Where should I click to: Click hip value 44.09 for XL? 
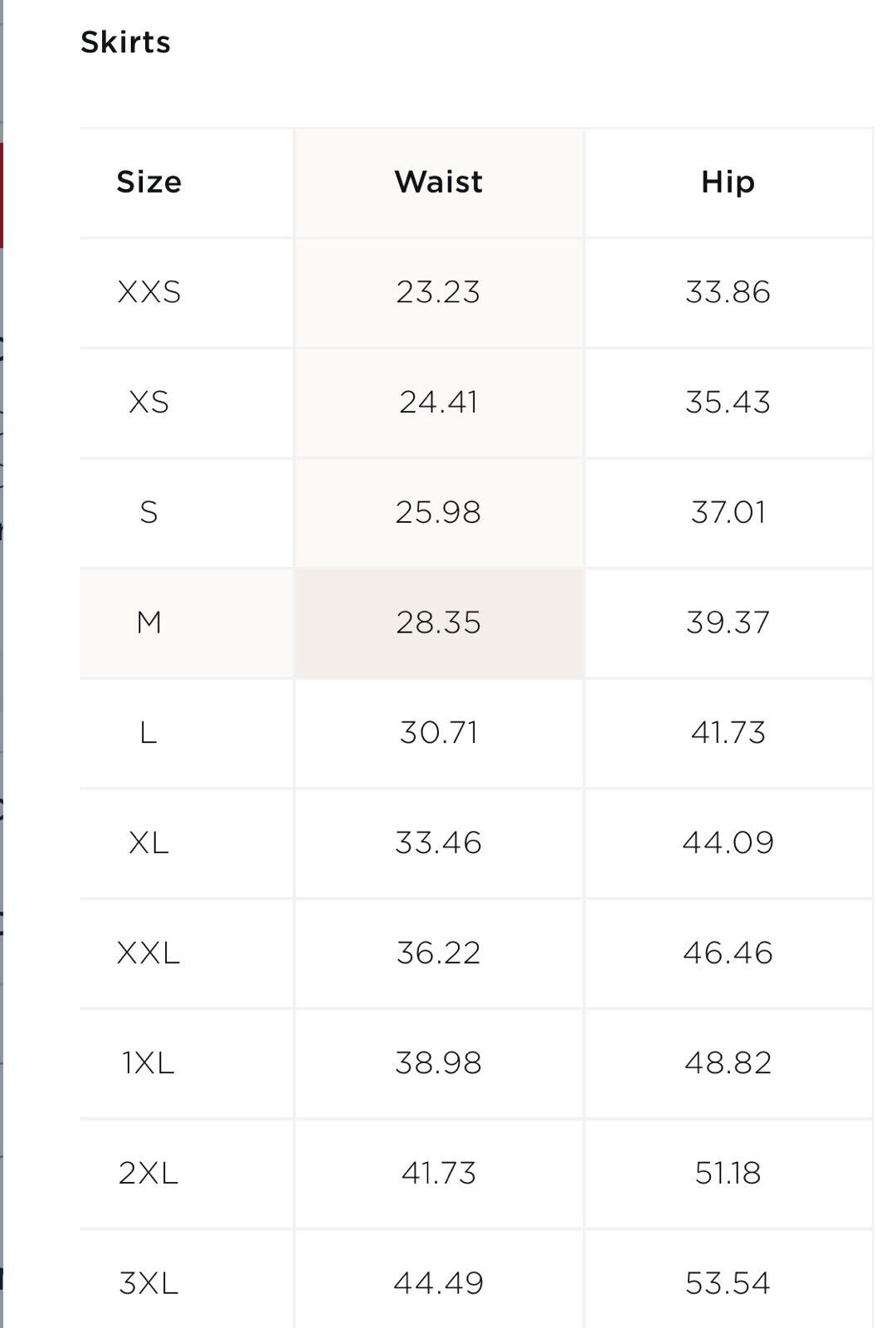(x=728, y=843)
